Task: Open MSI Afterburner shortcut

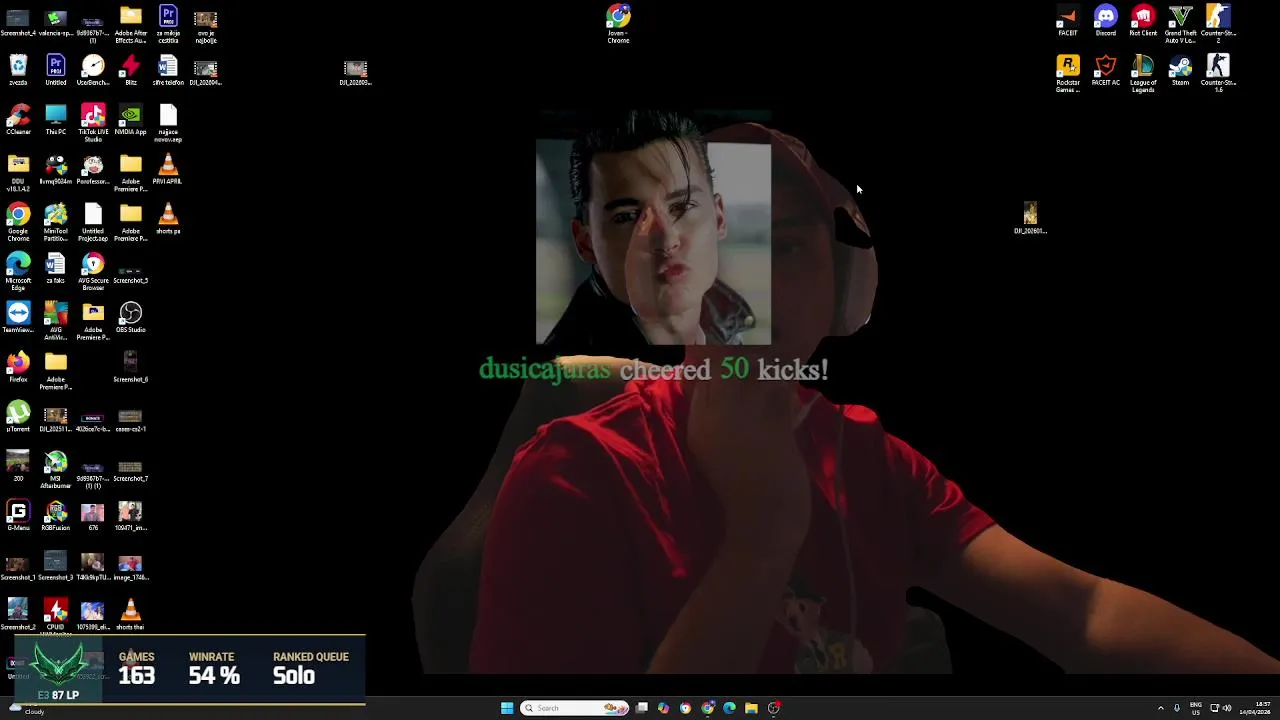Action: (x=55, y=469)
